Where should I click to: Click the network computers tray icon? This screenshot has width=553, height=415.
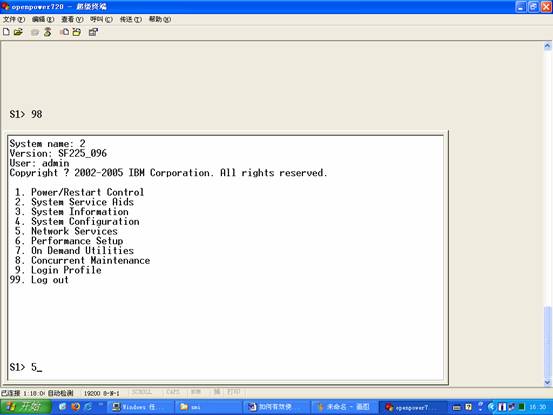pos(512,407)
